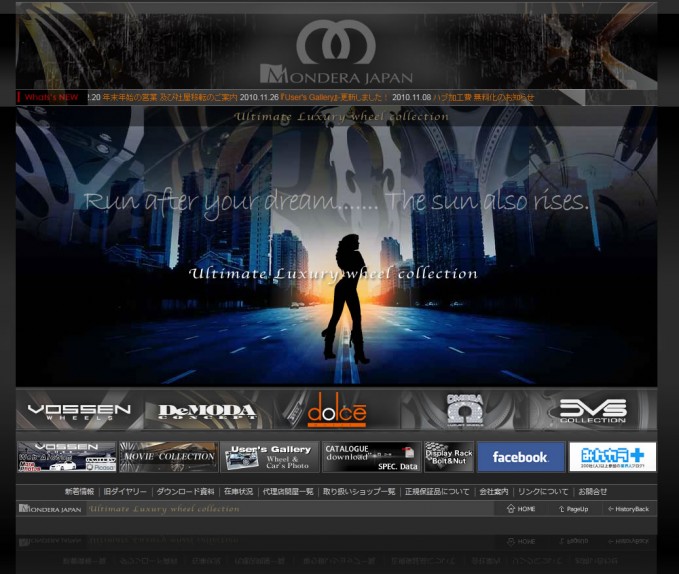Image resolution: width=679 pixels, height=574 pixels.
Task: Visit the facebook page button
Action: pyautogui.click(x=521, y=457)
